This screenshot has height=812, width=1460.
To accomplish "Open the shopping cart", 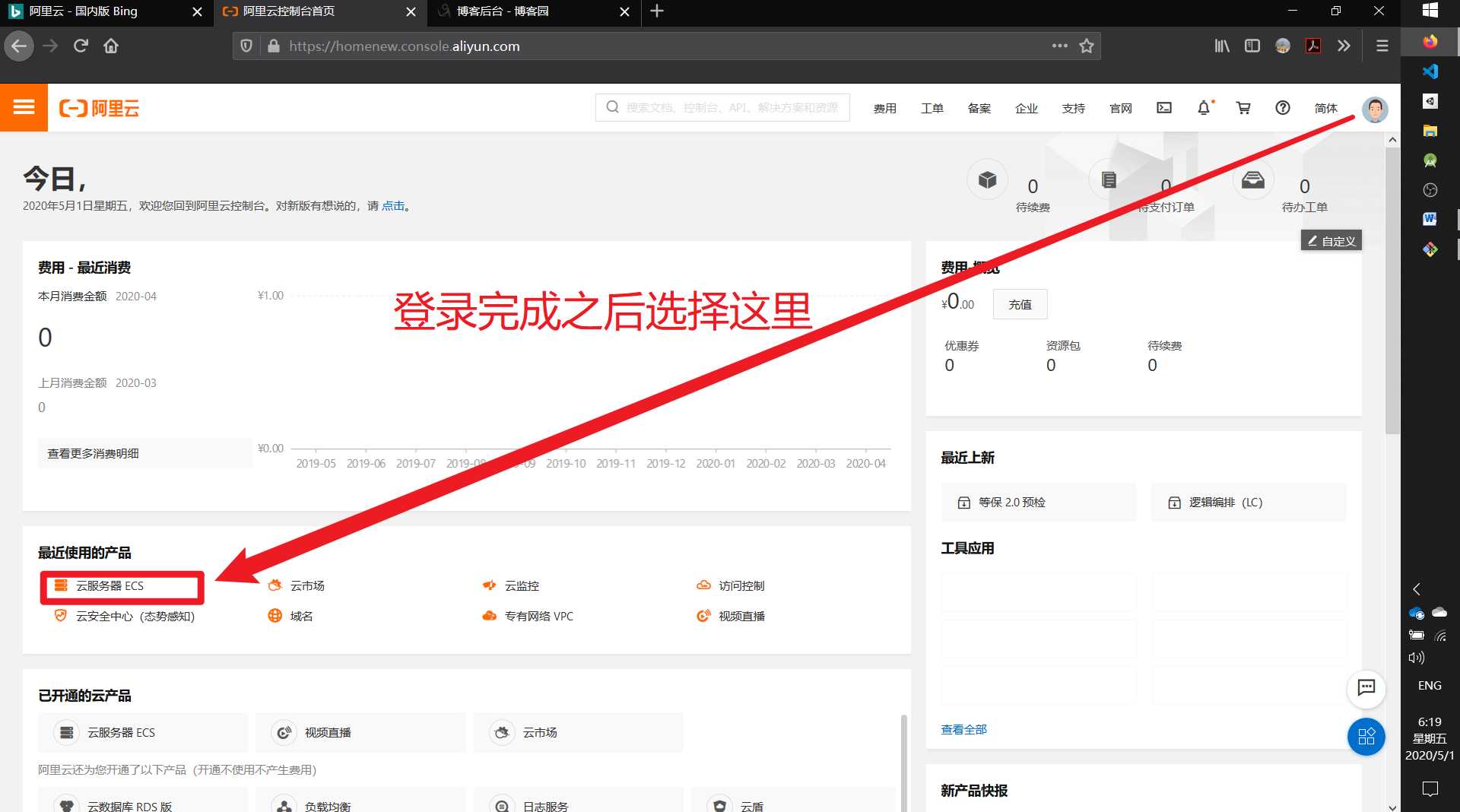I will 1243,108.
